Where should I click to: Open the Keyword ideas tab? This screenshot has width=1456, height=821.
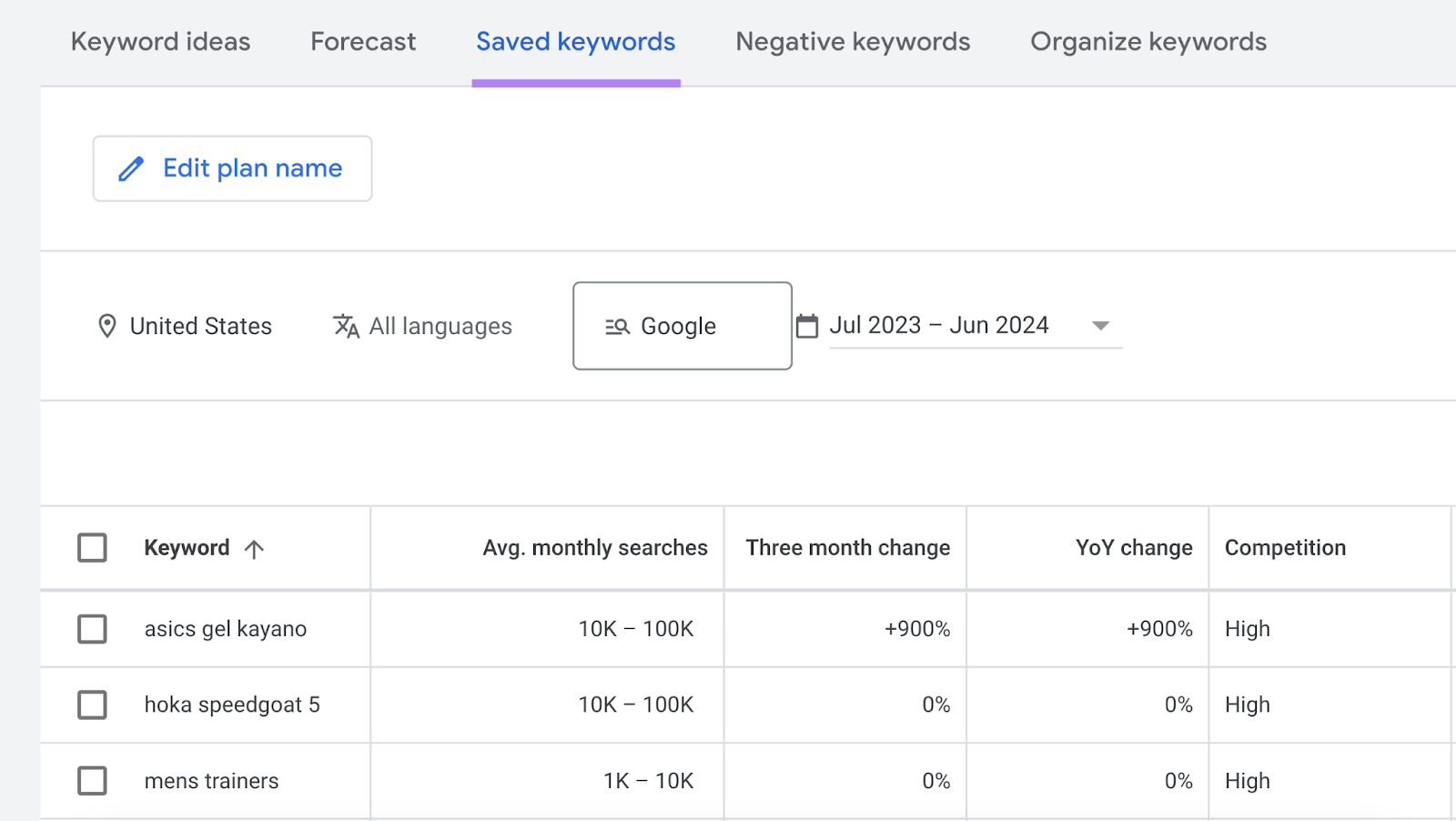pos(160,42)
